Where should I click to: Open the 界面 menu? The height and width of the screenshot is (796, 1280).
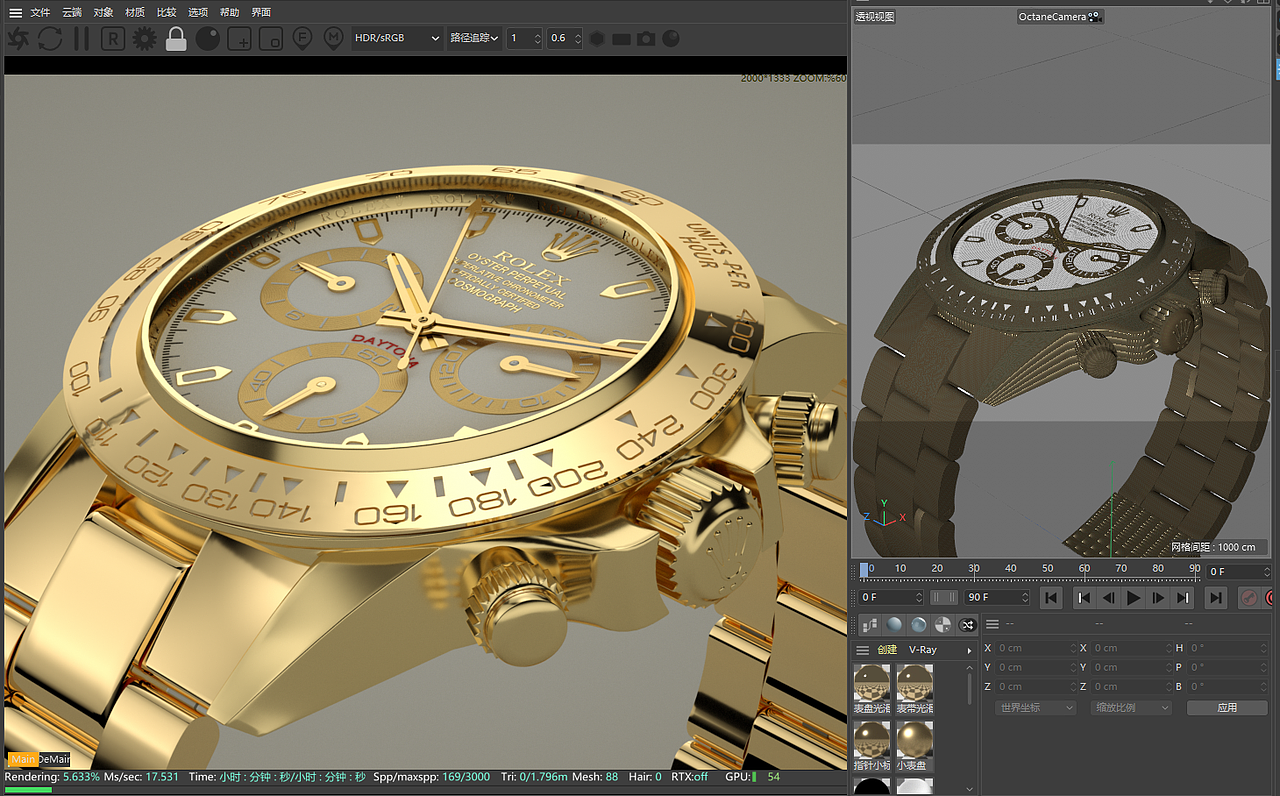[x=261, y=13]
